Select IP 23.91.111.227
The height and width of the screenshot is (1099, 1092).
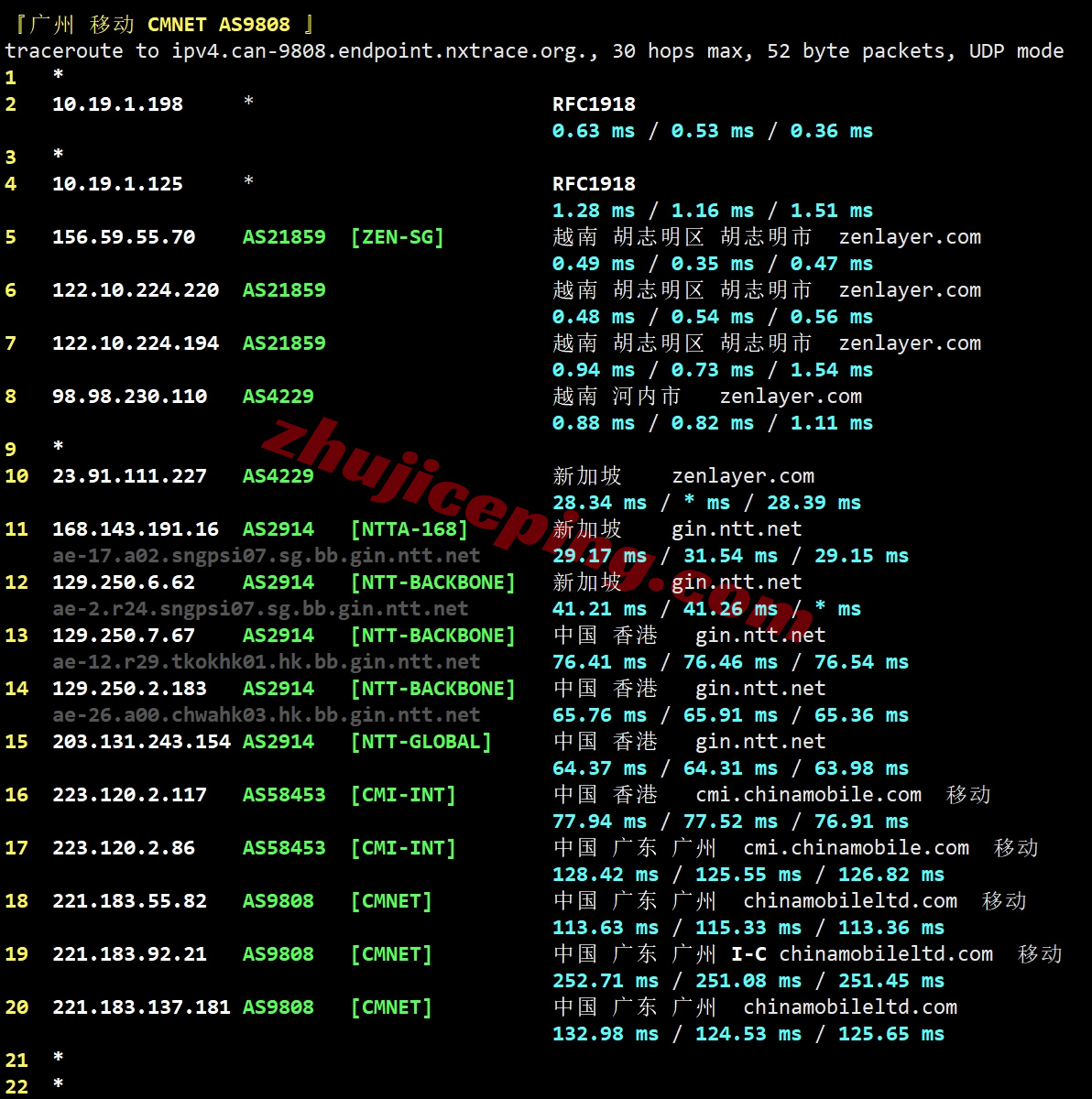[x=129, y=476]
